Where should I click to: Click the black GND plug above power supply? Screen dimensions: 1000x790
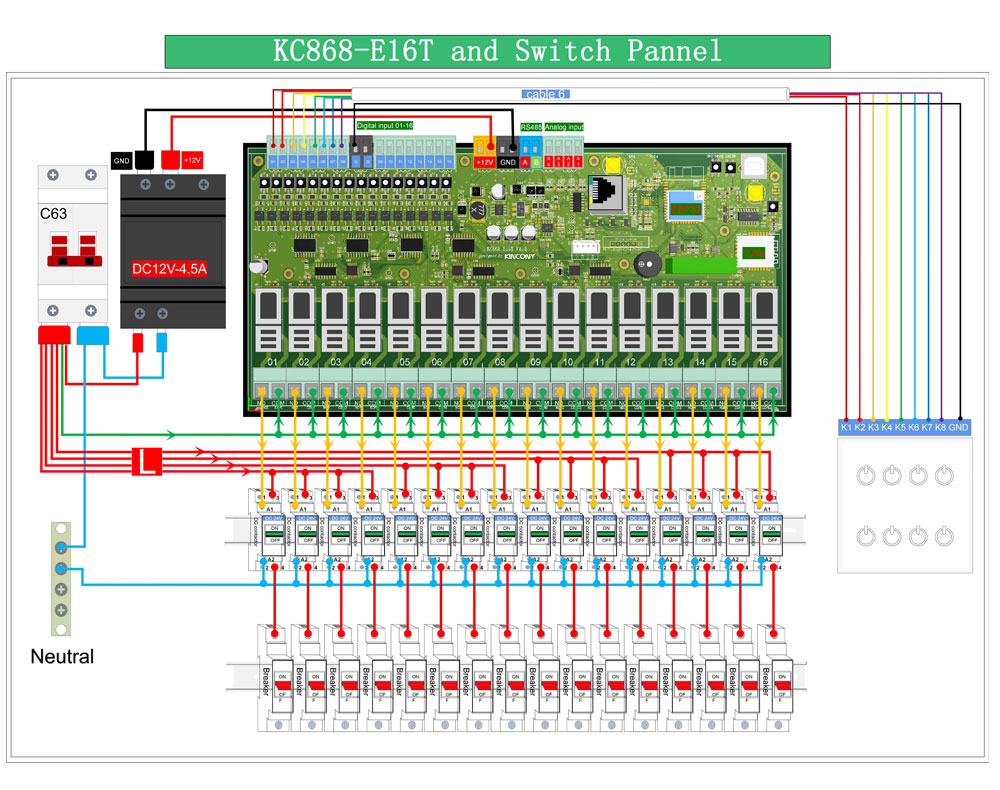[144, 160]
